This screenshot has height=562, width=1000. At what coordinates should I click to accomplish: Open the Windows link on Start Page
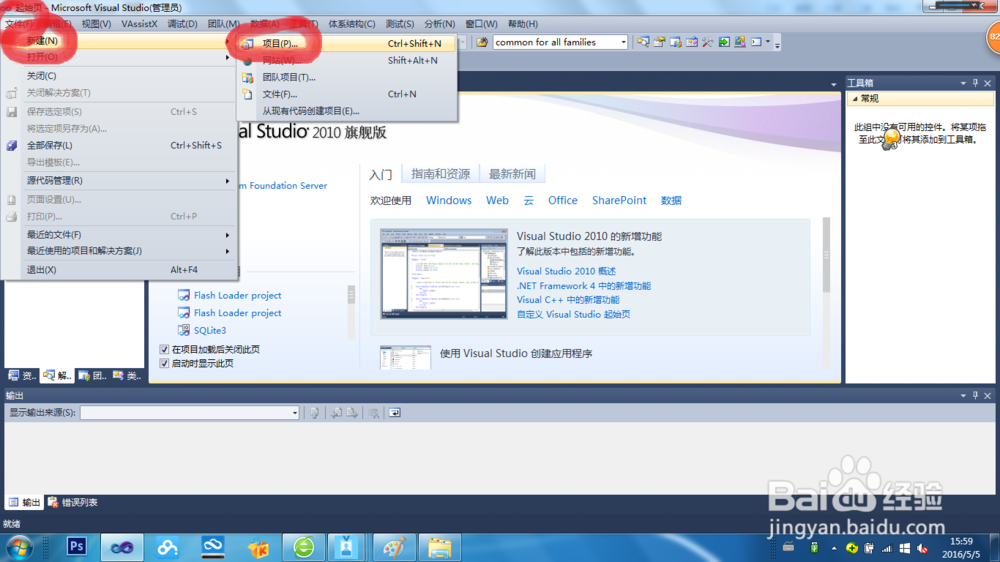click(448, 200)
